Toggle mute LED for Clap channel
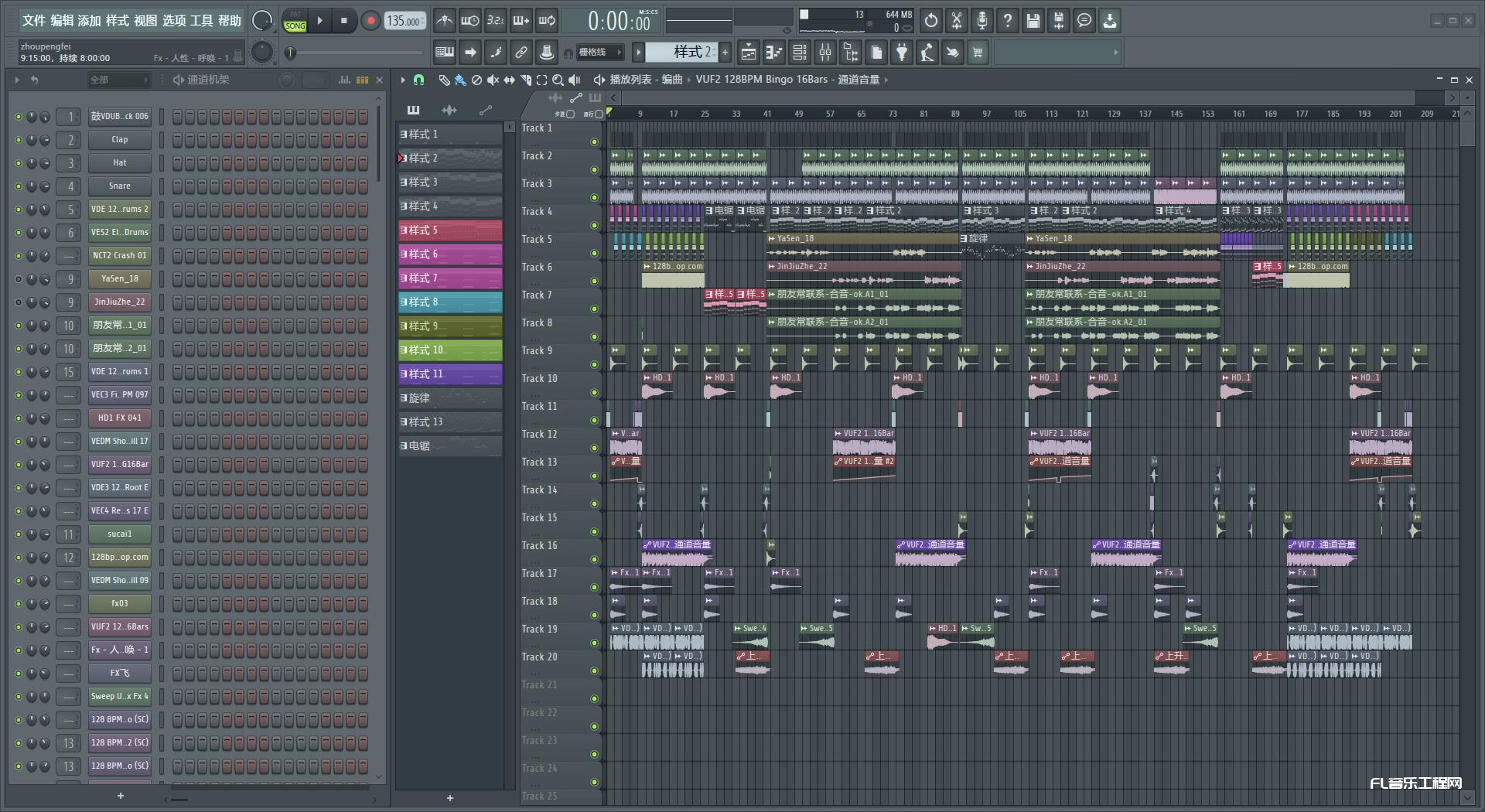 (x=19, y=140)
